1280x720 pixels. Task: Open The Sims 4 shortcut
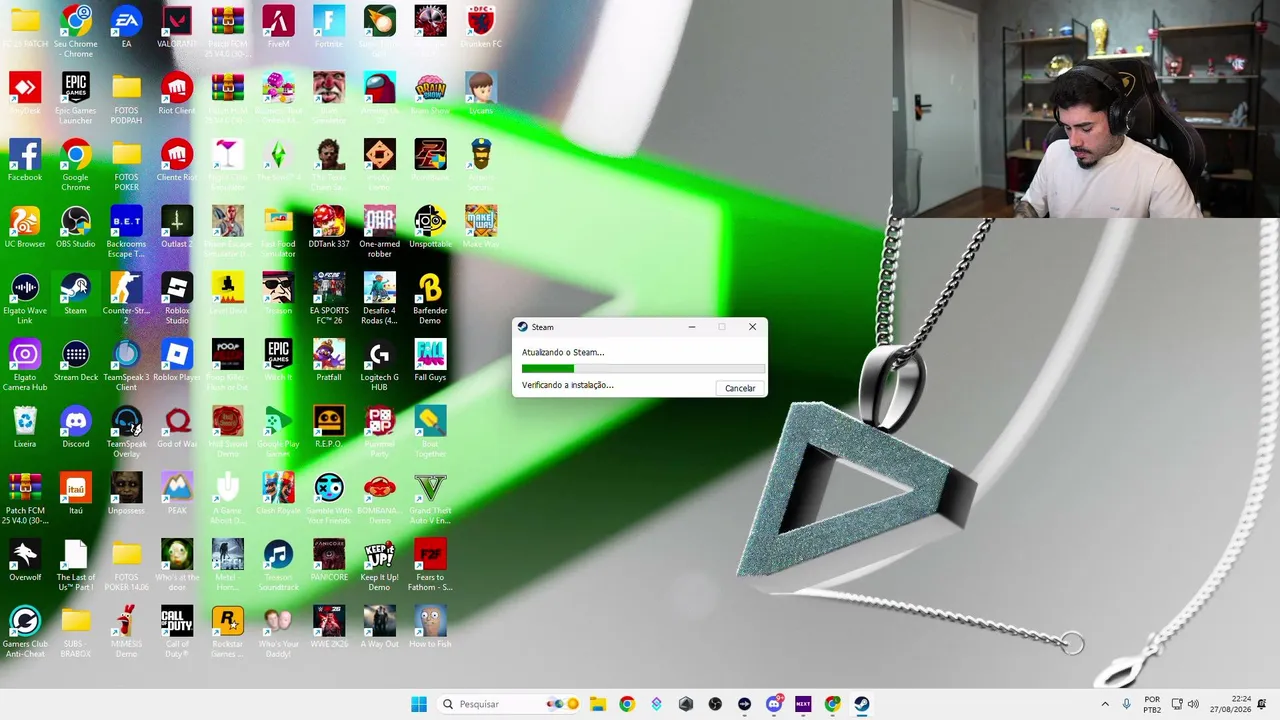tap(278, 161)
